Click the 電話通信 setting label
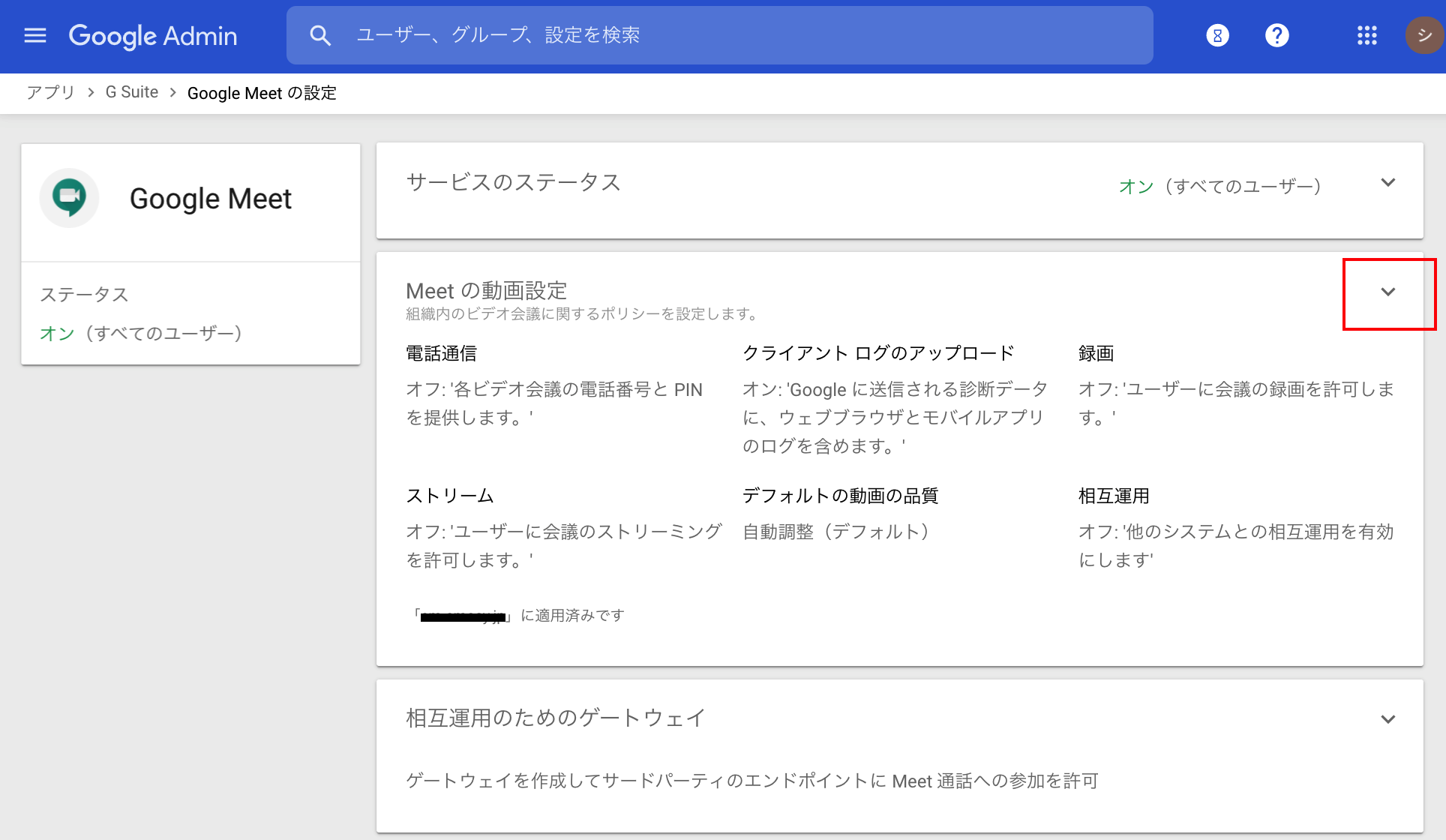Viewport: 1446px width, 840px height. (441, 353)
